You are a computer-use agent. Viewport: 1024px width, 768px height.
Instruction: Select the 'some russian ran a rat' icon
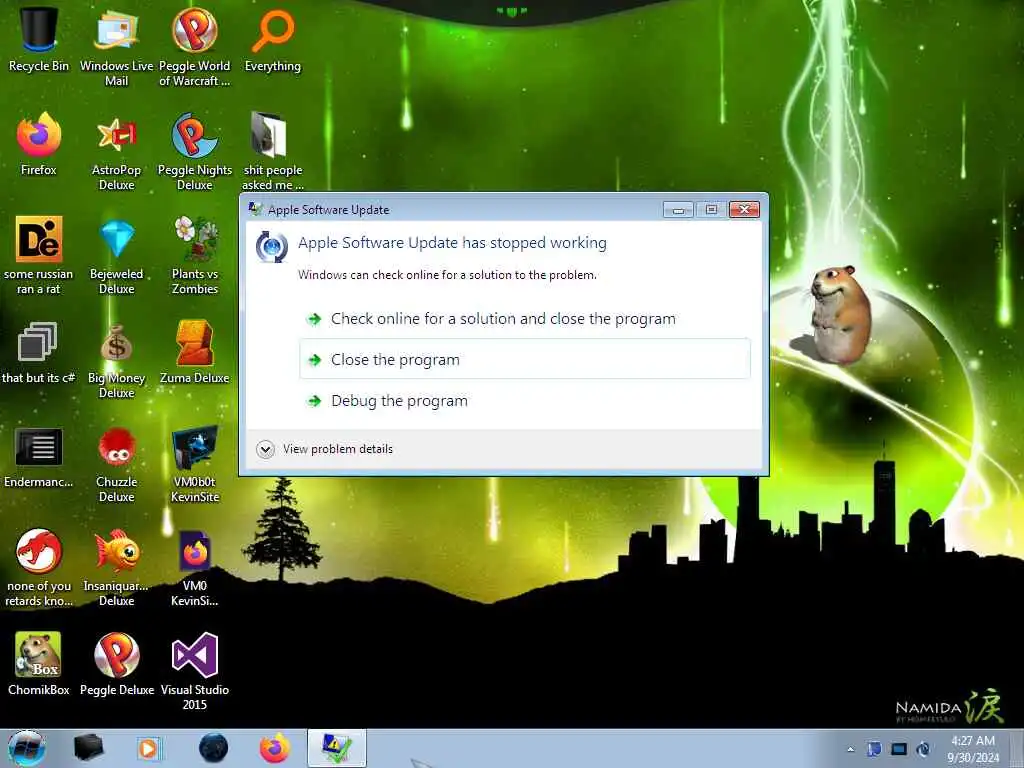[39, 255]
